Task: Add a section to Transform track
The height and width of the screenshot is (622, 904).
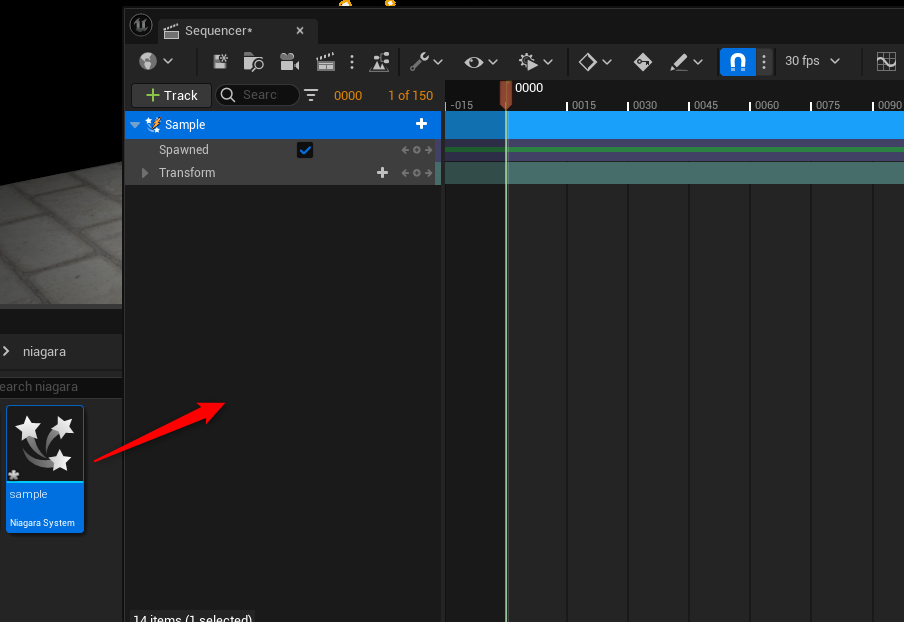Action: 382,173
